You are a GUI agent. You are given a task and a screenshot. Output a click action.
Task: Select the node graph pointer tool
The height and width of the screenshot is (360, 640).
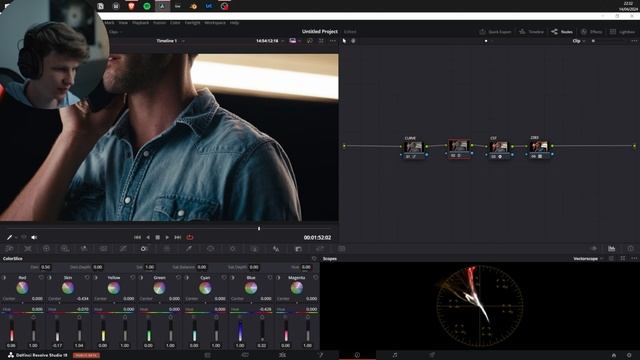tap(344, 41)
